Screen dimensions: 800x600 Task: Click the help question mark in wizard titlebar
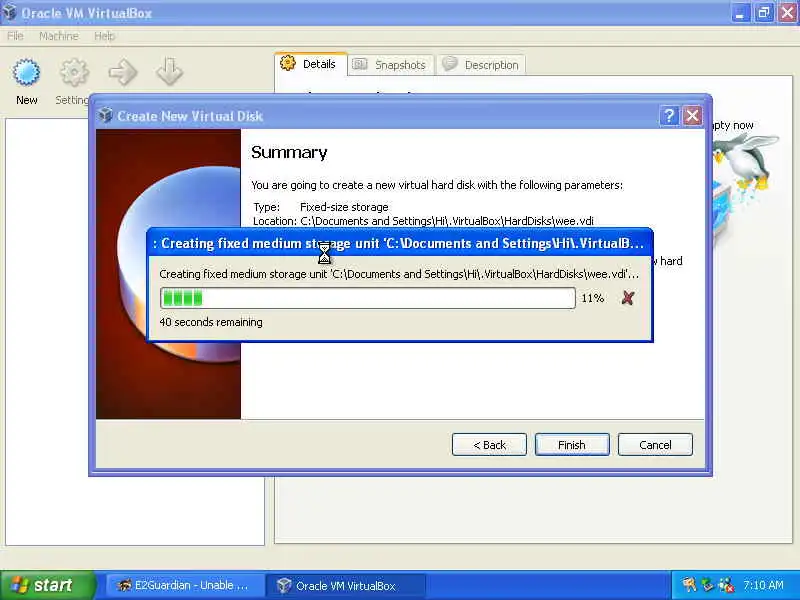pyautogui.click(x=669, y=116)
